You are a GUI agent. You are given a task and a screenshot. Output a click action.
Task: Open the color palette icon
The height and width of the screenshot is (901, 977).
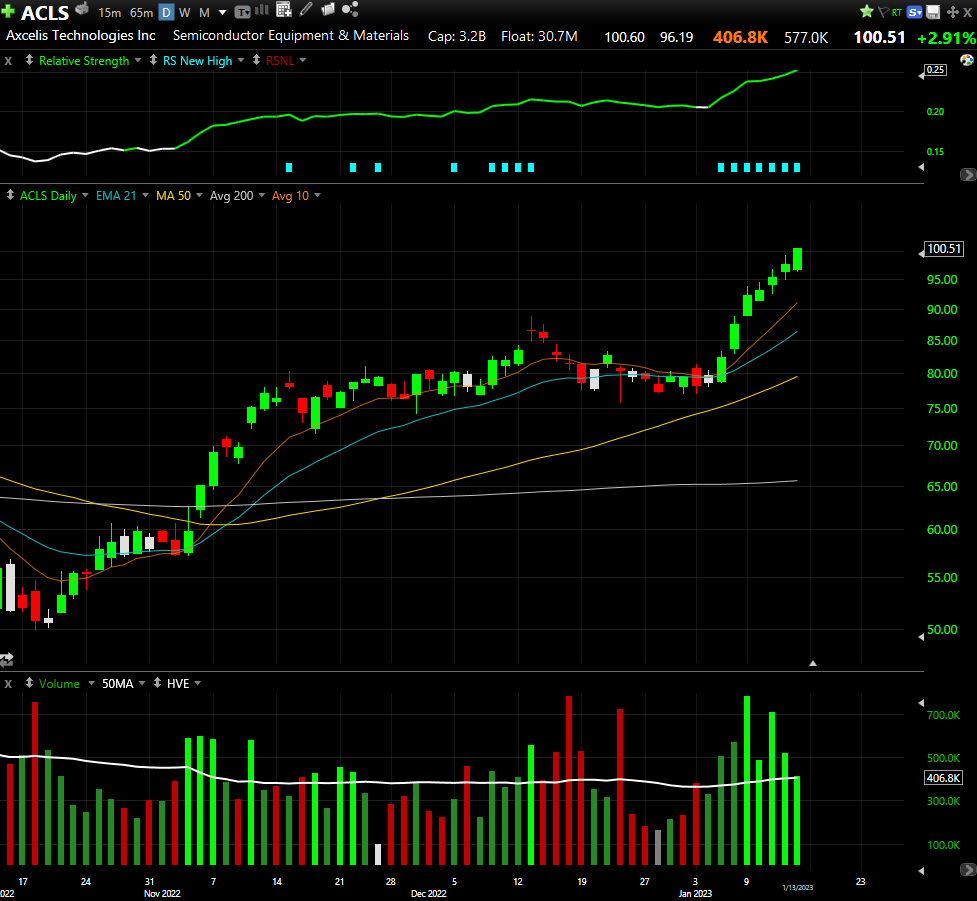click(x=966, y=60)
